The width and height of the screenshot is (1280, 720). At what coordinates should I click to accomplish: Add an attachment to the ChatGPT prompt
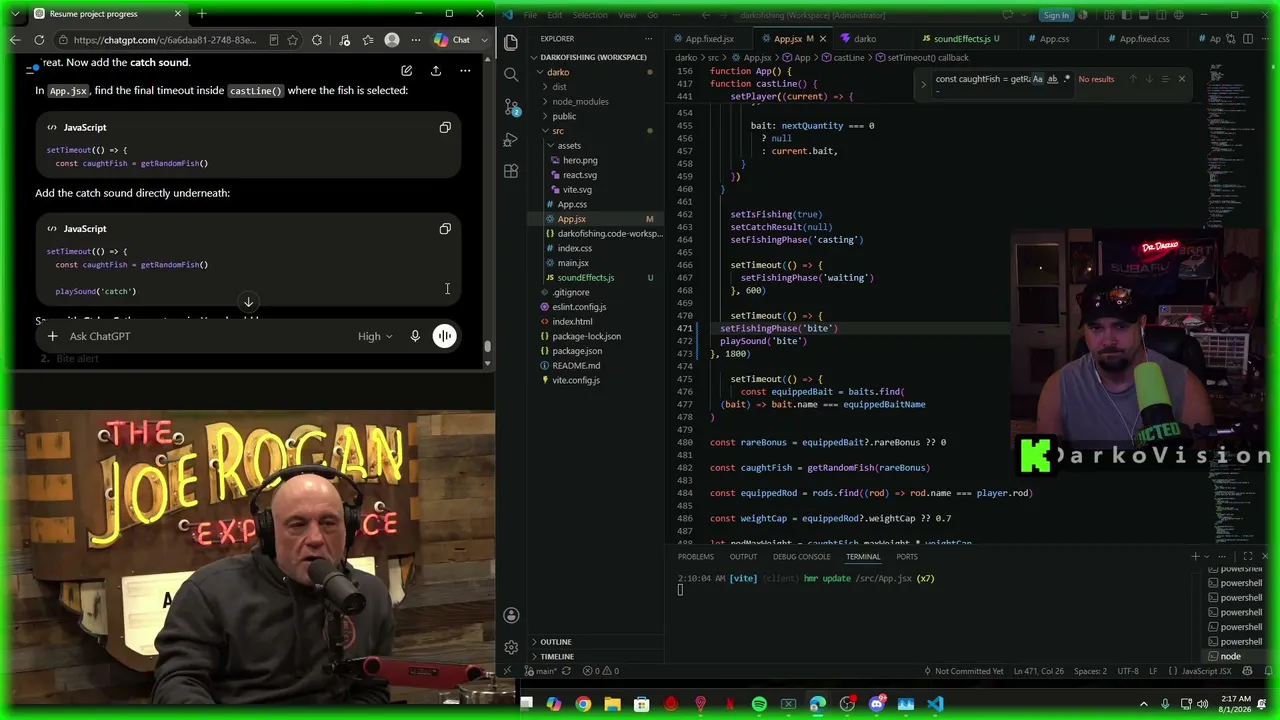[x=52, y=336]
